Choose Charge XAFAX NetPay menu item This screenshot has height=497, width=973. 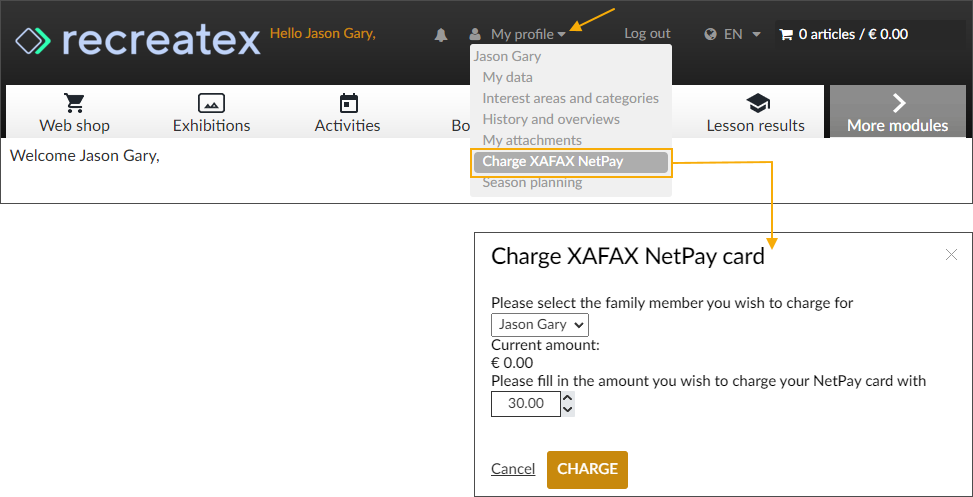click(571, 162)
